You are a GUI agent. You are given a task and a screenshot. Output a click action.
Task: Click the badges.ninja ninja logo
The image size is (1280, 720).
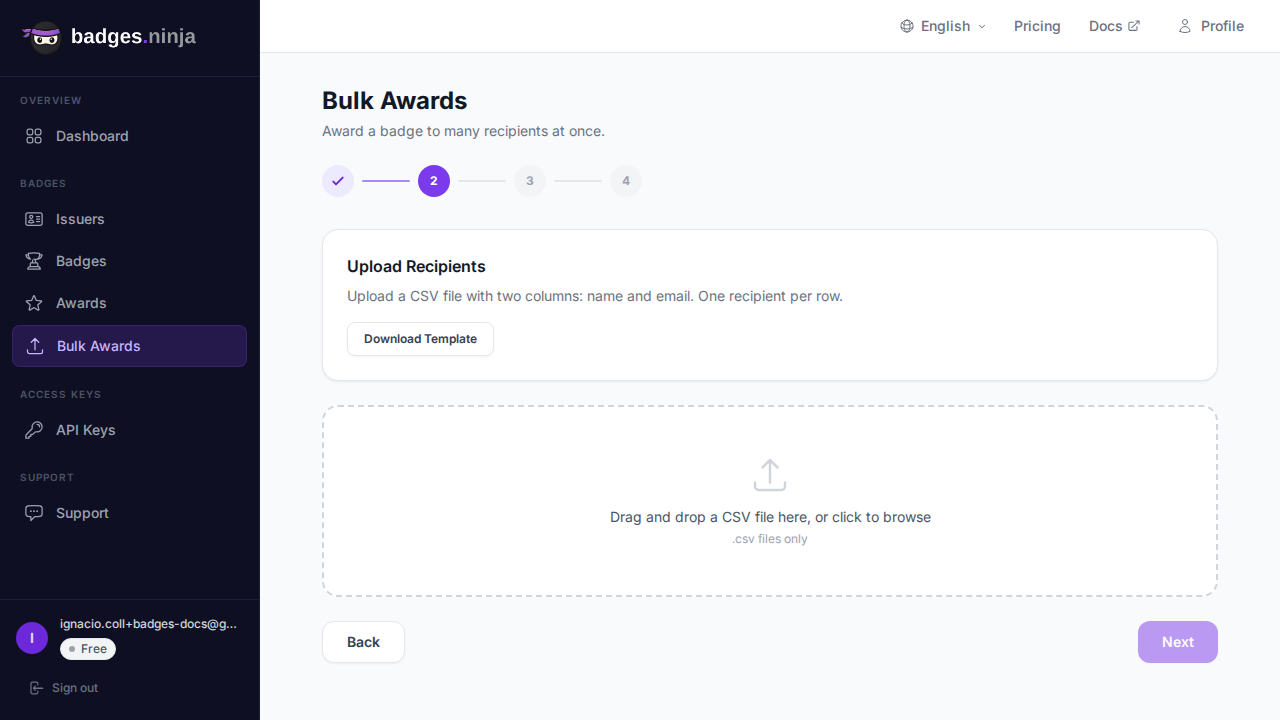point(43,36)
